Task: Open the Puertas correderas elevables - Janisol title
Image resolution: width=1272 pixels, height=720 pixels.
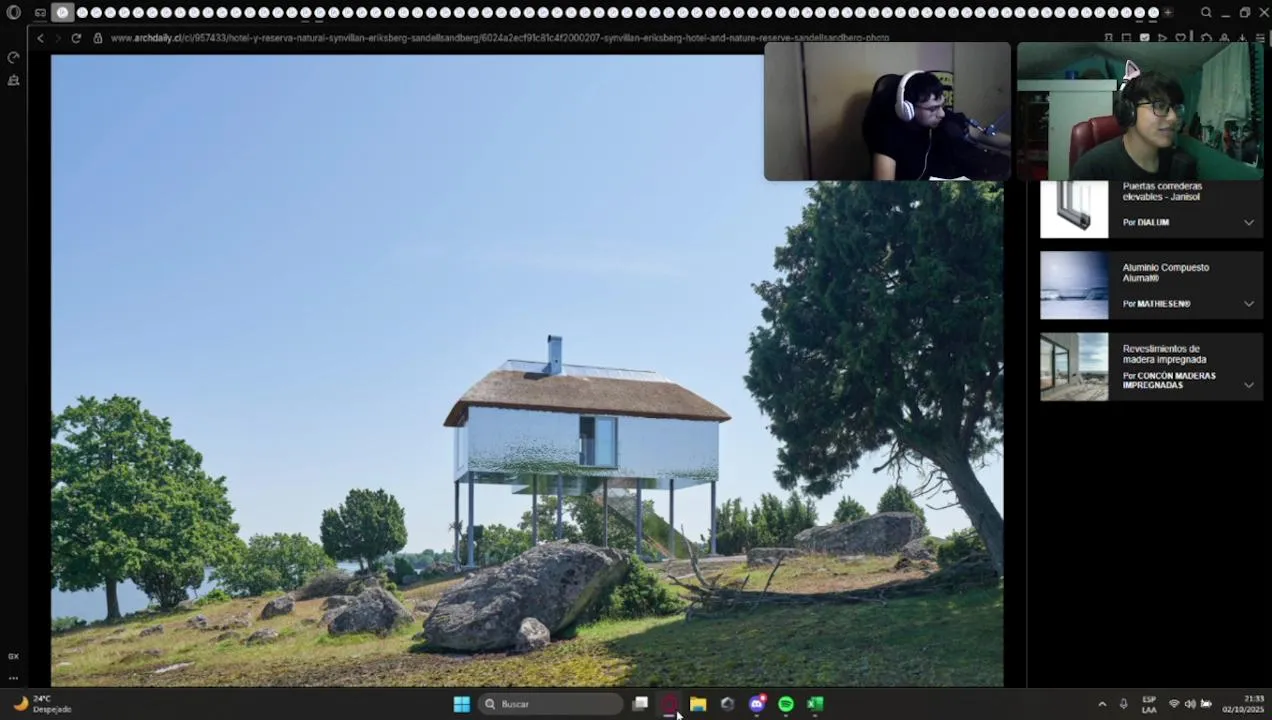Action: (x=1162, y=191)
